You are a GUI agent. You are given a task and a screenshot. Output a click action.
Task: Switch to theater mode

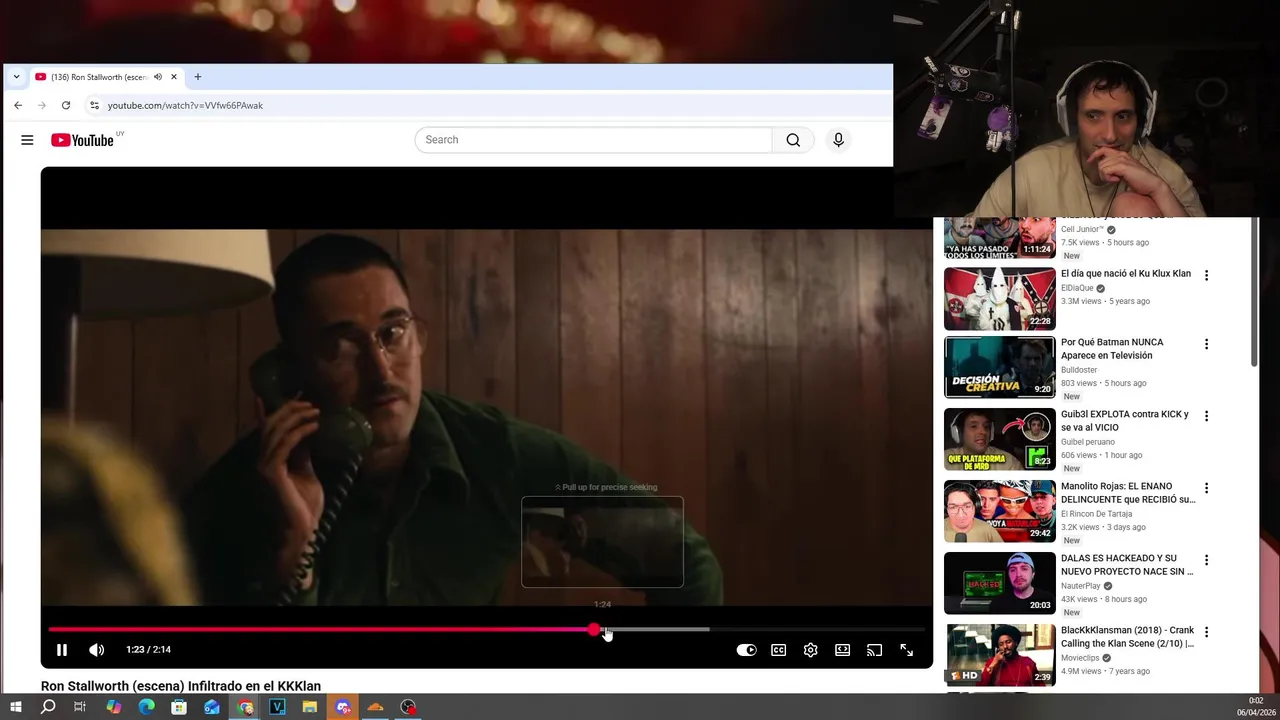coord(842,650)
